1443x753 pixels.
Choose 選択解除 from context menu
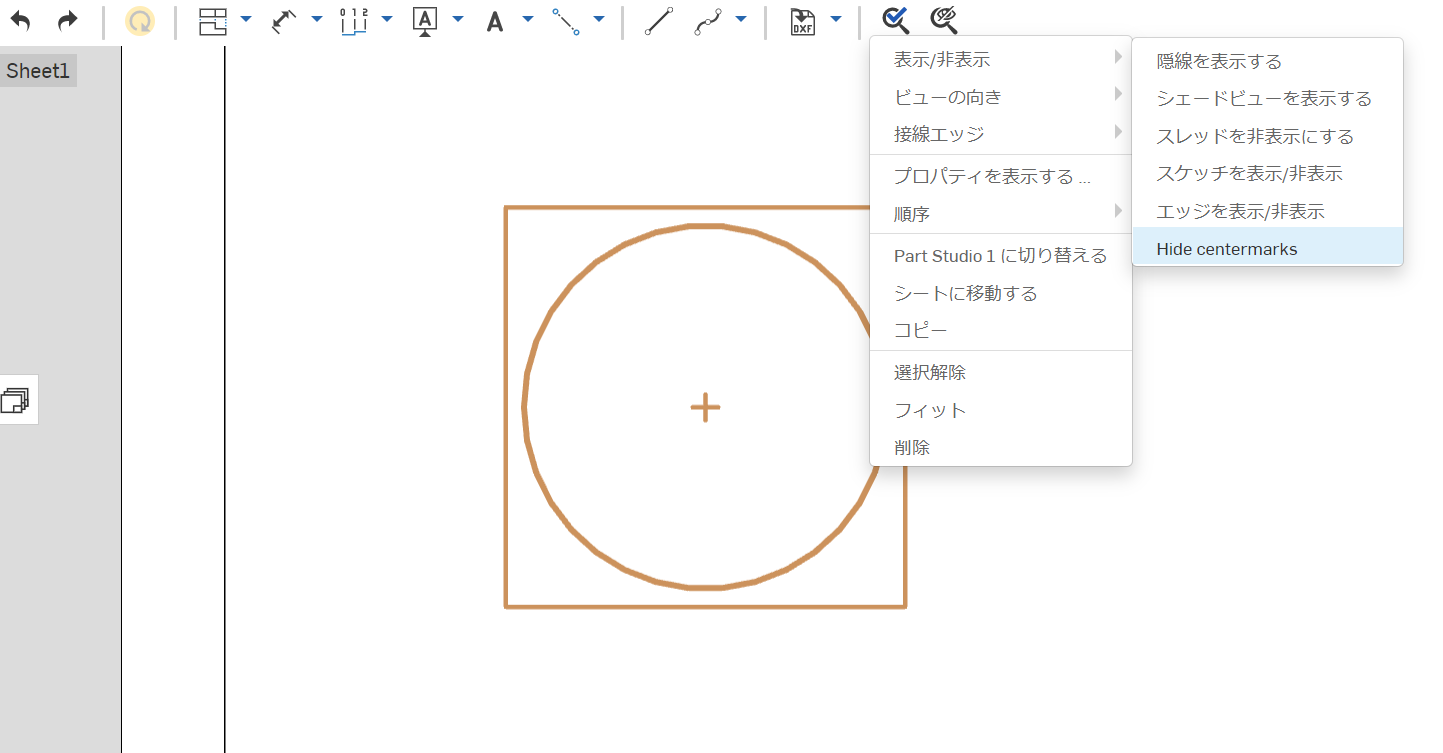coord(1001,373)
